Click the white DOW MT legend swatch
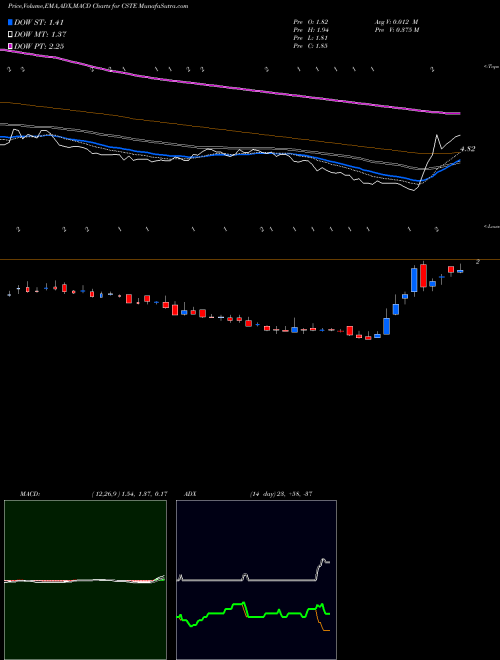 pyautogui.click(x=10, y=34)
